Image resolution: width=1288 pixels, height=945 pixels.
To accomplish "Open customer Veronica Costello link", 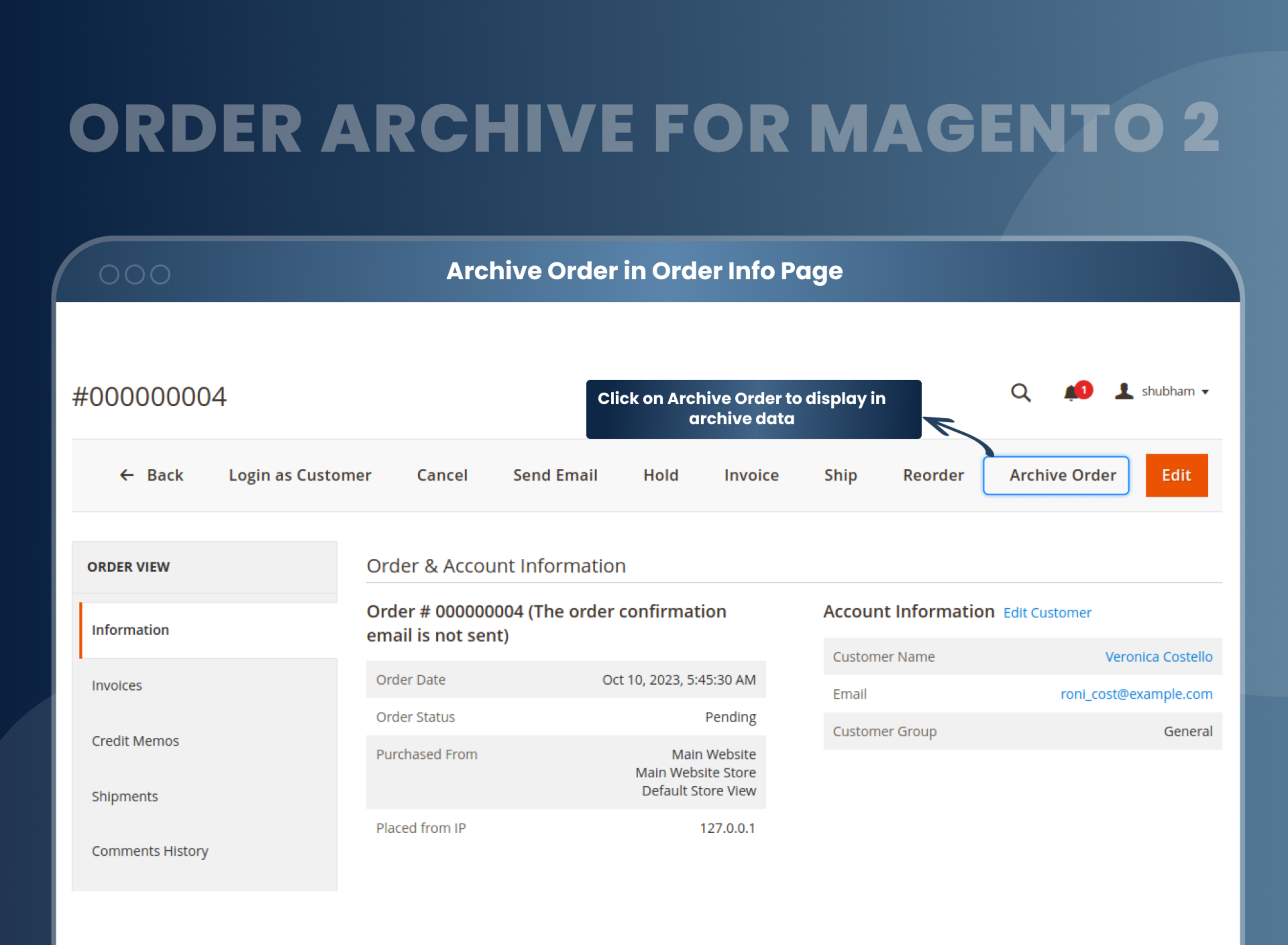I will coord(1158,657).
